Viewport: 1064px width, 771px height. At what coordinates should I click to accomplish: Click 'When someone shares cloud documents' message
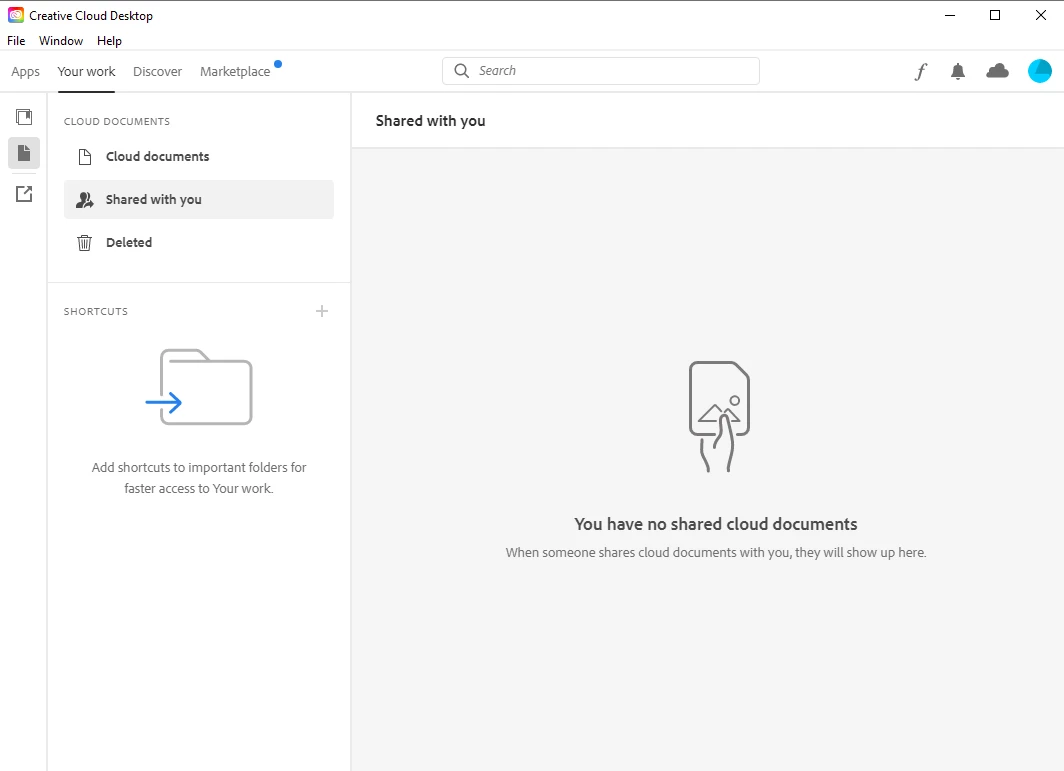pos(716,552)
